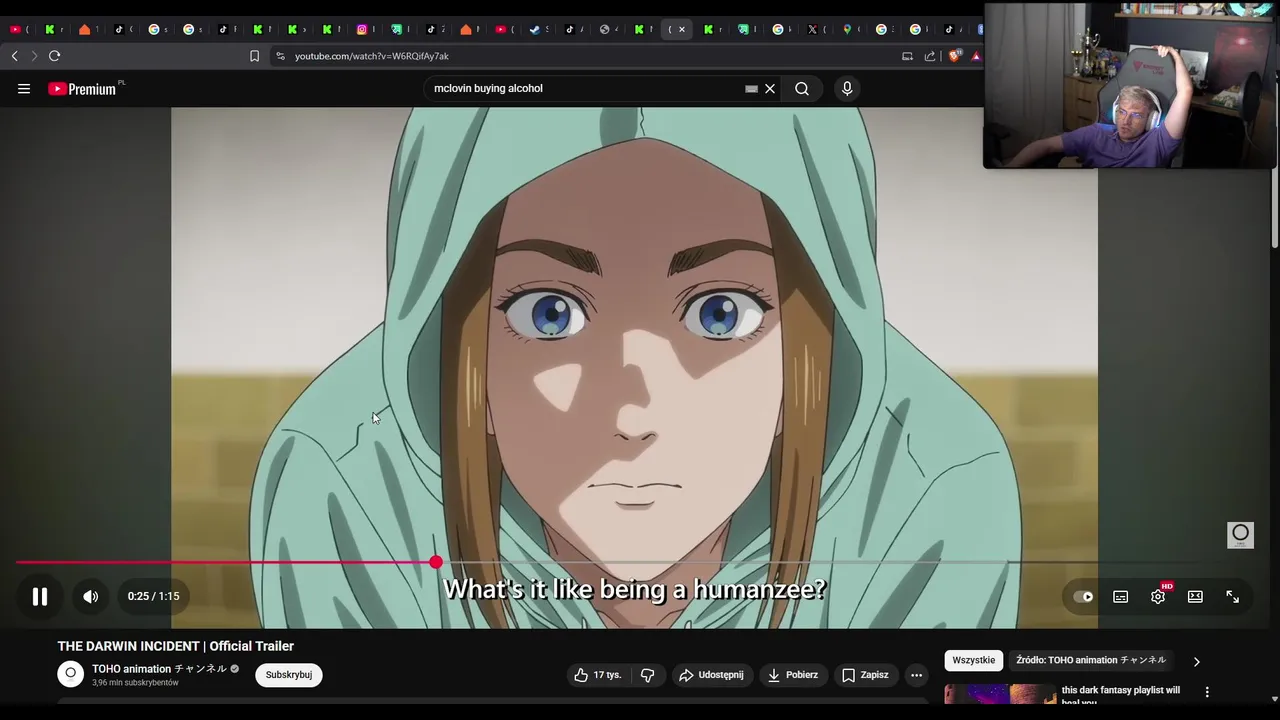
Task: Go forward in browser history
Action: 34,56
